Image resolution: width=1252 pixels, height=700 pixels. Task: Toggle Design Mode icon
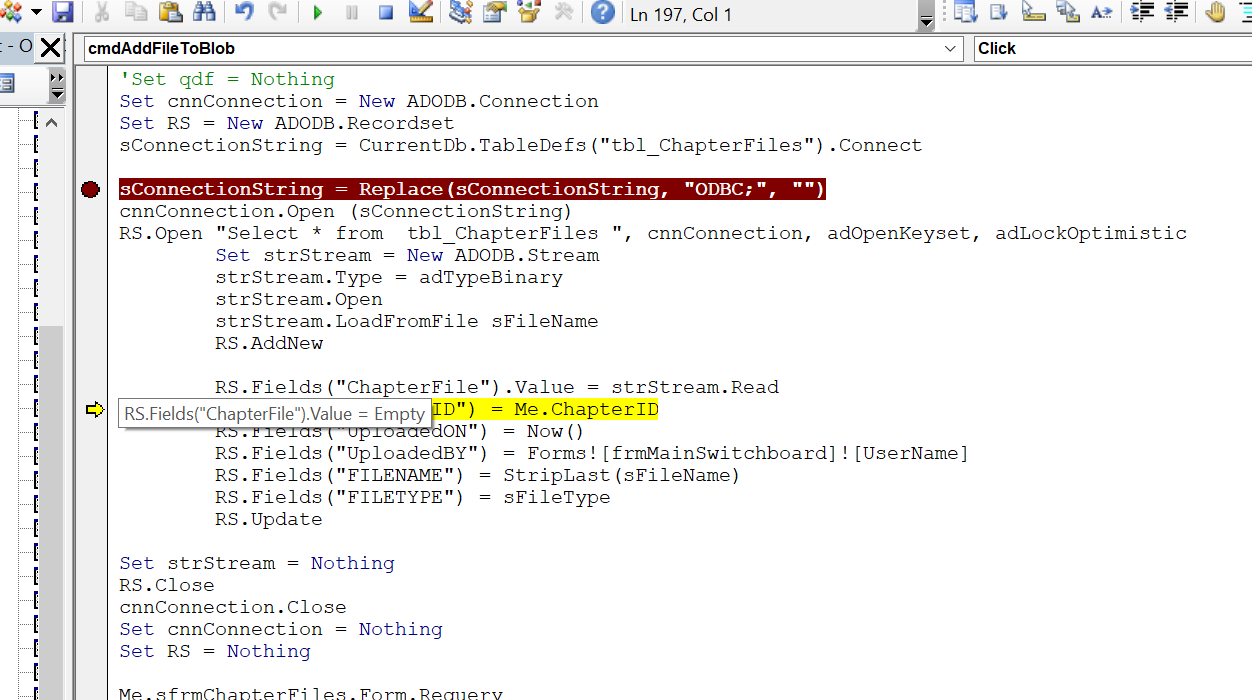tap(421, 13)
